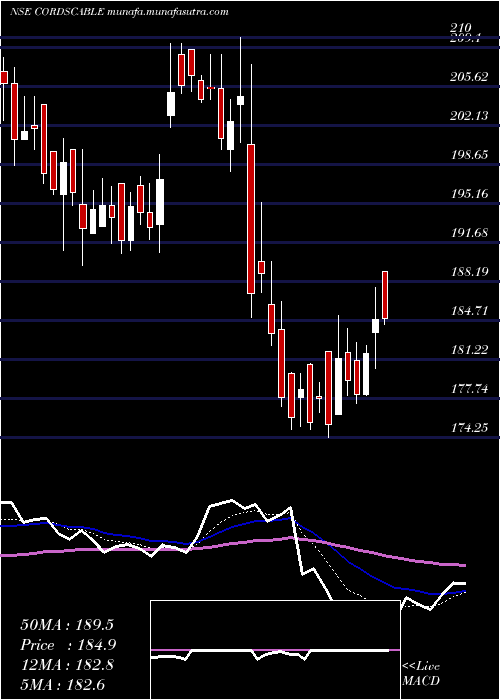Click the 5MA : 182.6 reading

[x=65, y=684]
